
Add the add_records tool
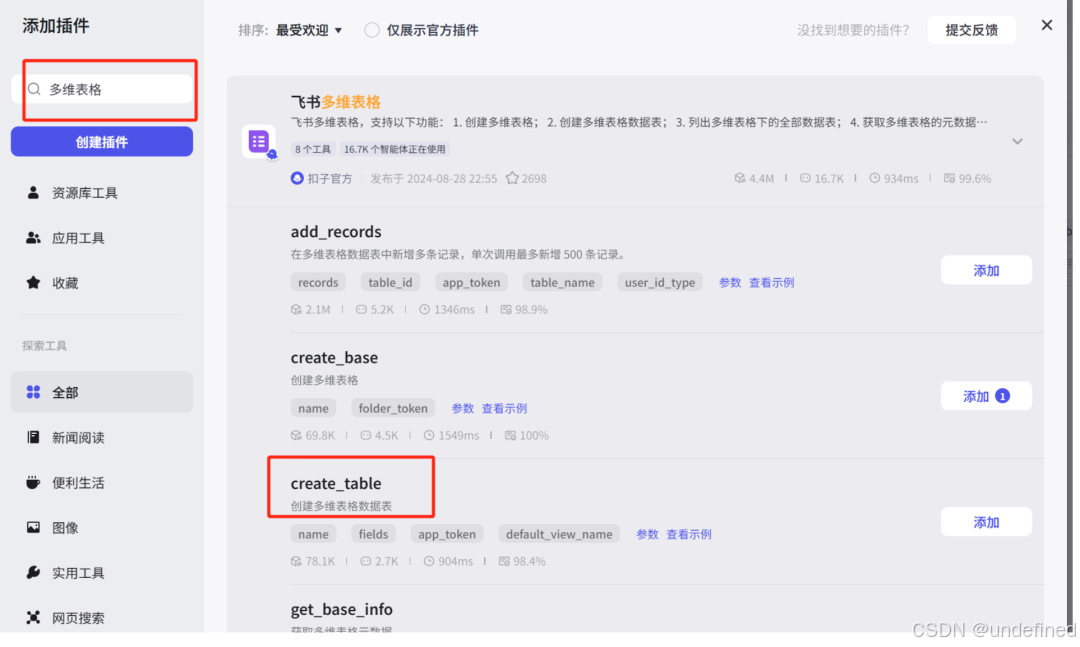986,270
